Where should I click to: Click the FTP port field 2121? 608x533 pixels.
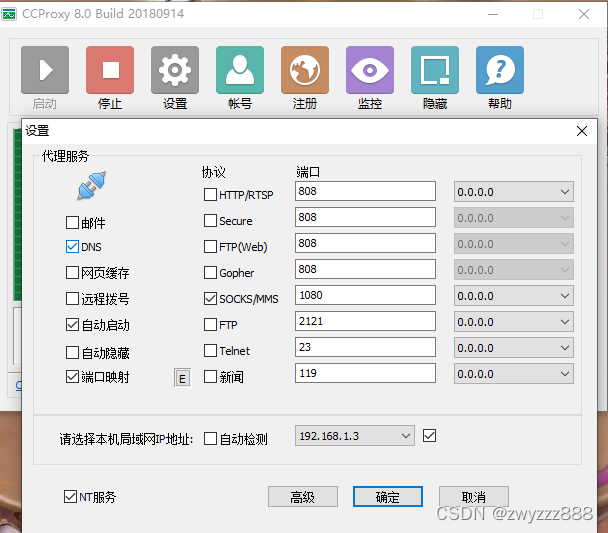click(x=365, y=321)
